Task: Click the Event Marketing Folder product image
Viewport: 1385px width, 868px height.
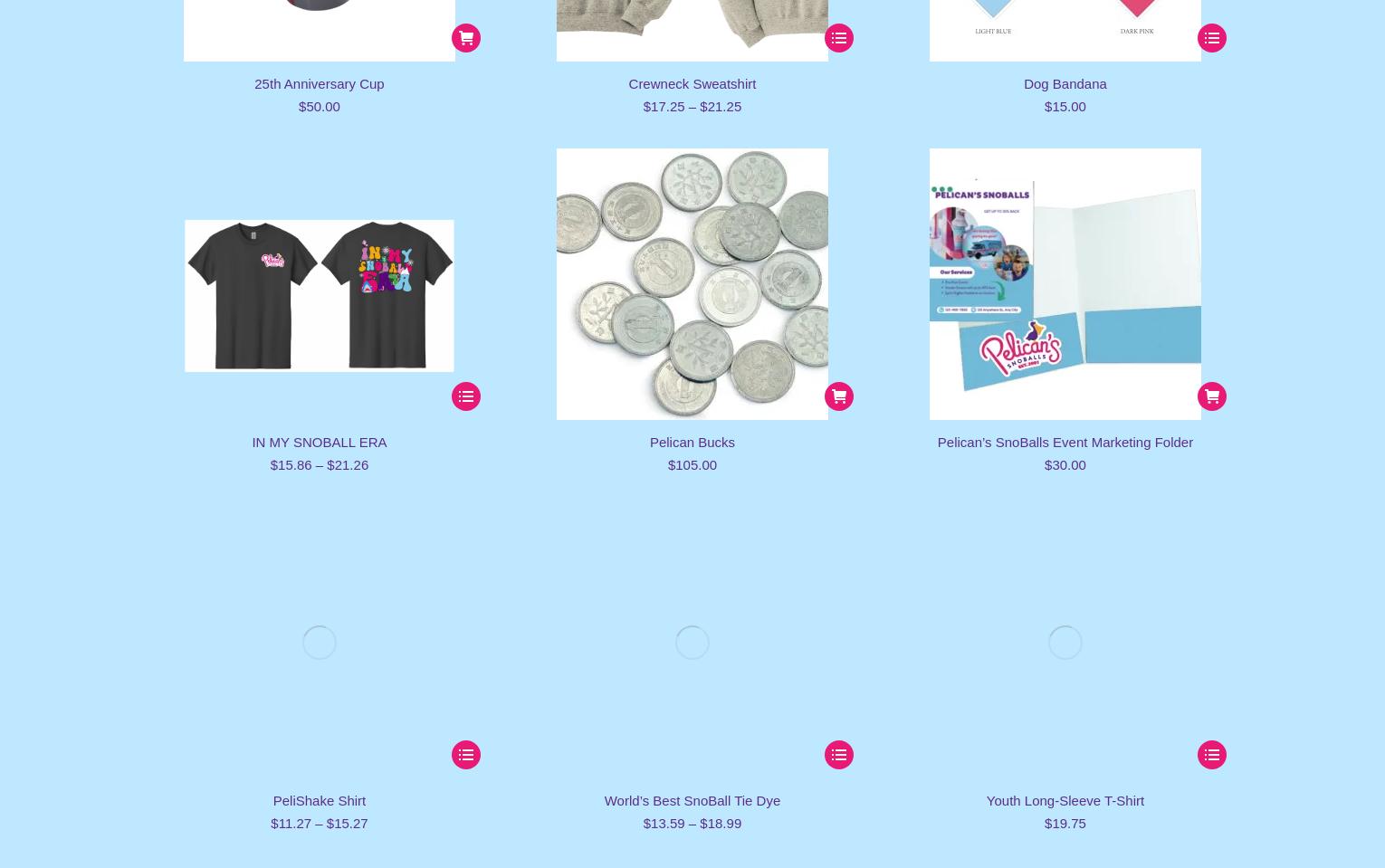Action: tap(1065, 284)
